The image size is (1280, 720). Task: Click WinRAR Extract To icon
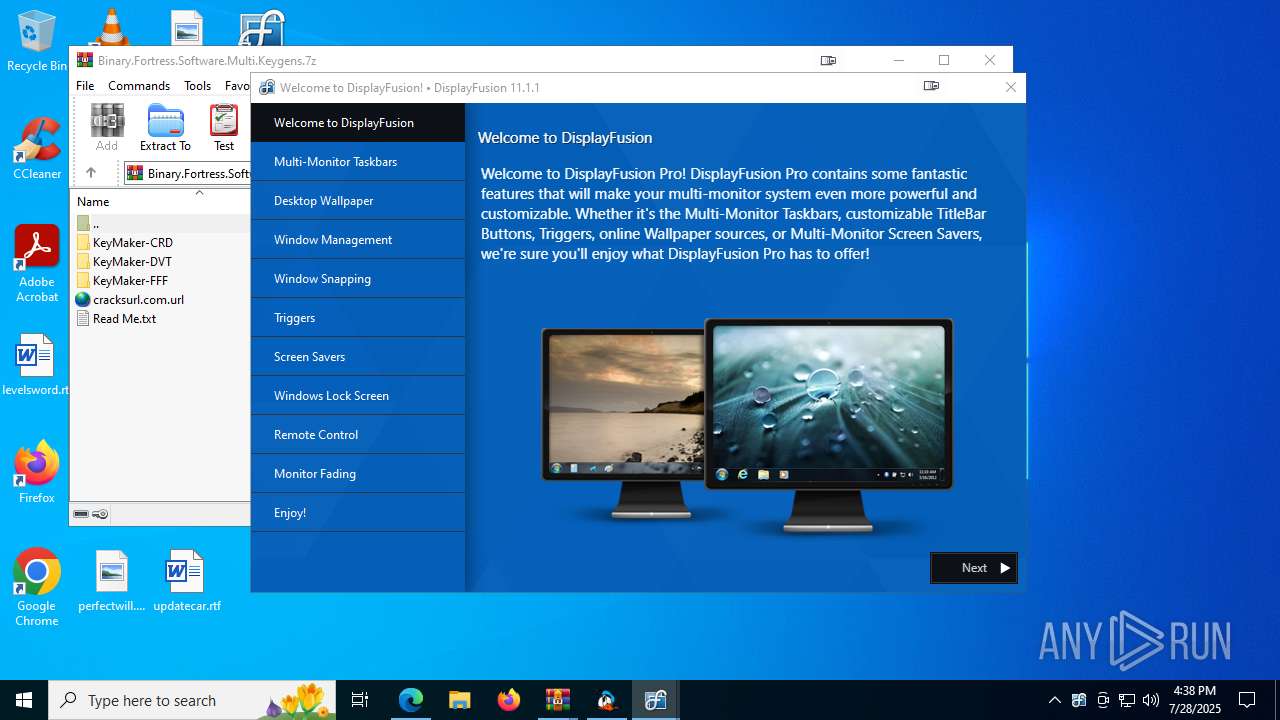(165, 128)
